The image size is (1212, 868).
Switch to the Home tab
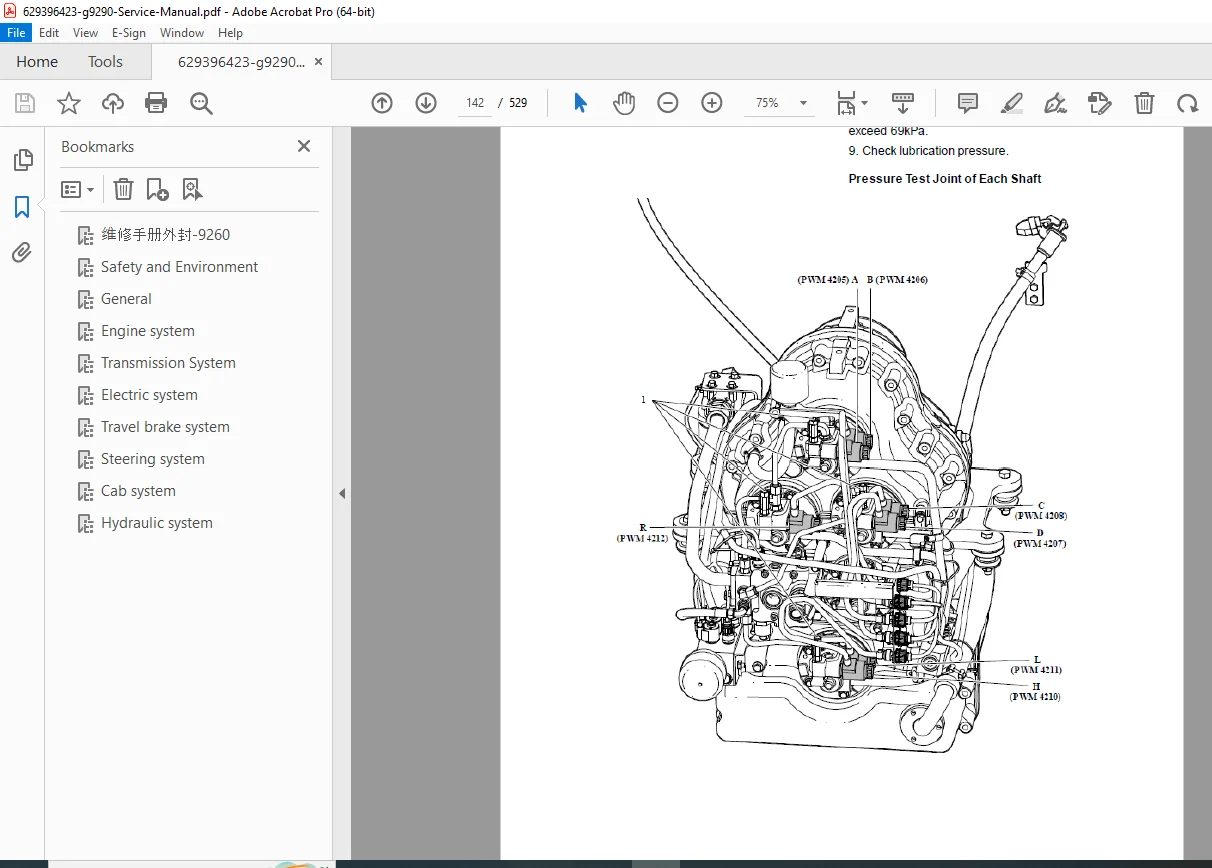(37, 62)
